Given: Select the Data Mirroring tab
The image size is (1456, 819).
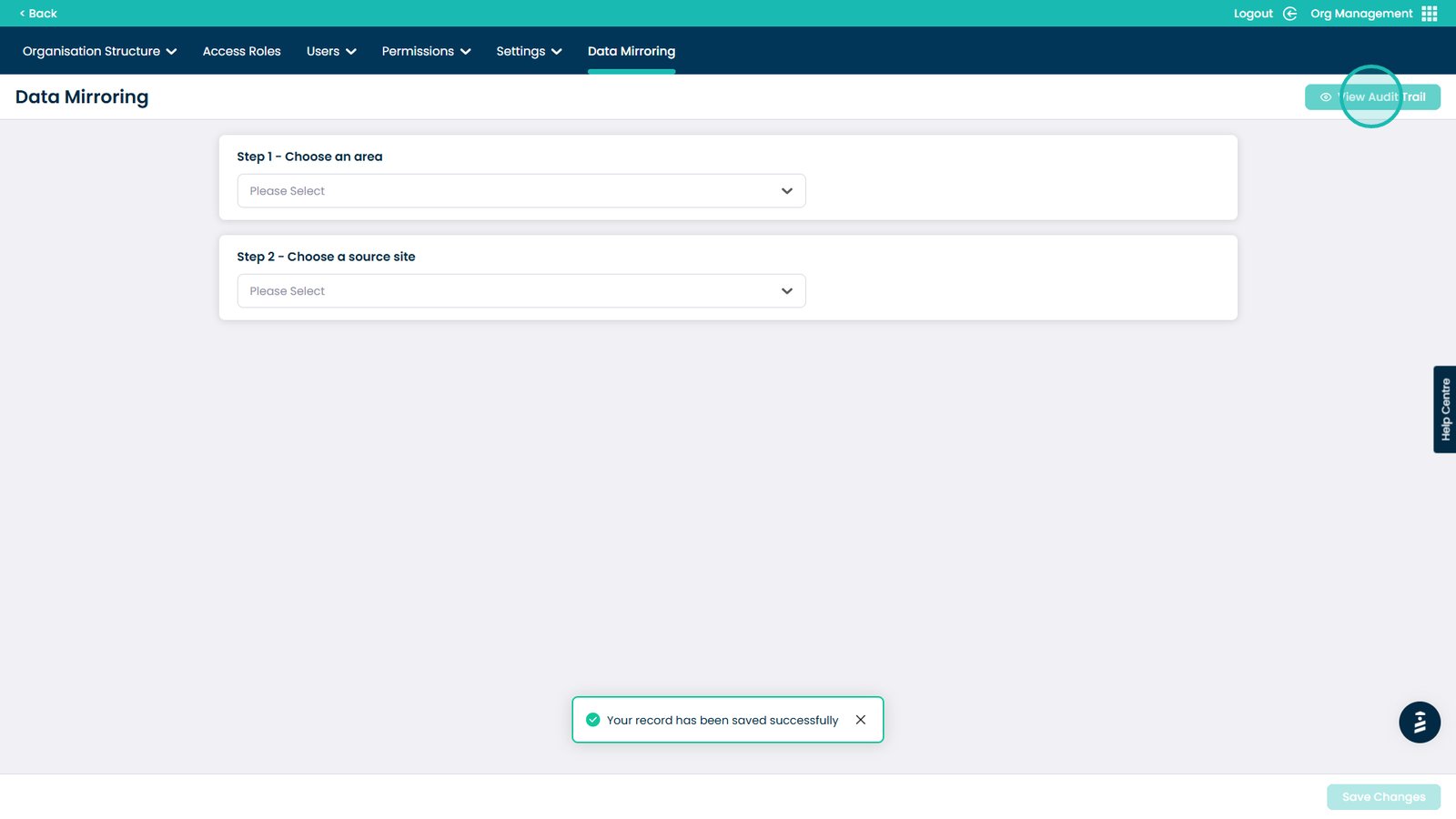Looking at the screenshot, I should [631, 52].
